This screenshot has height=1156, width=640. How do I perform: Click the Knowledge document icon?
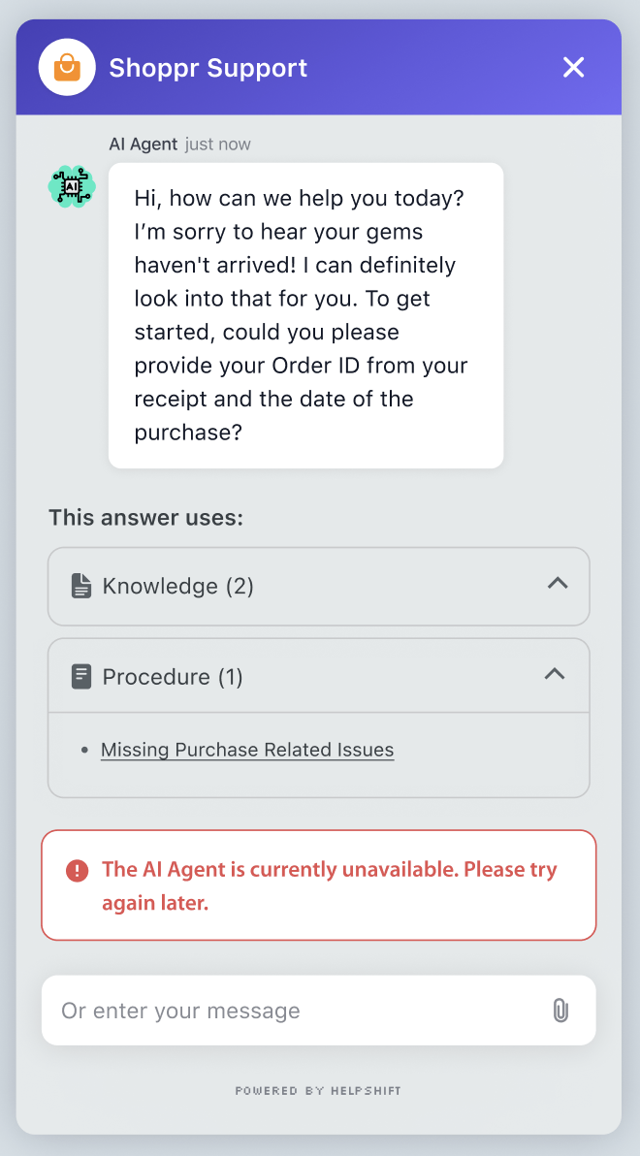[x=81, y=586]
